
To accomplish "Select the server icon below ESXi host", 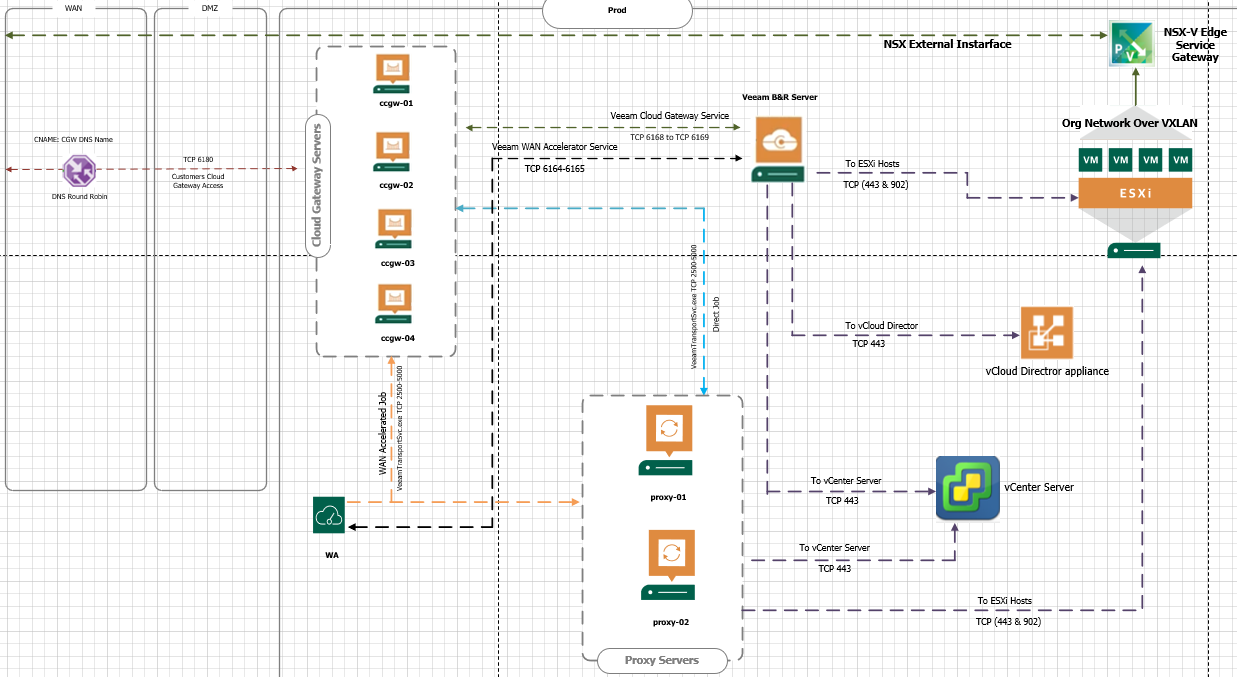I will (x=1134, y=250).
